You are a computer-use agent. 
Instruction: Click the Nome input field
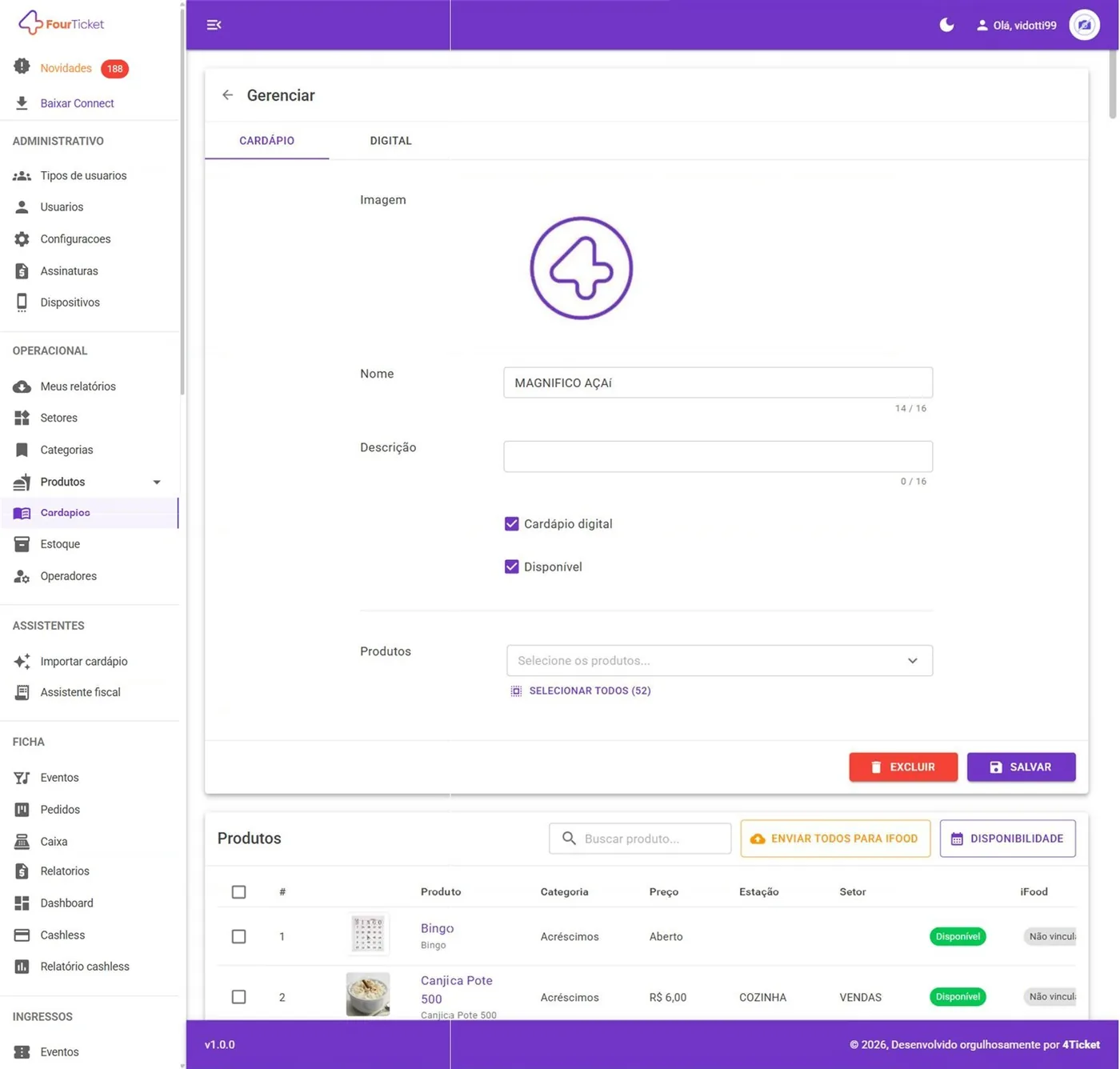718,382
